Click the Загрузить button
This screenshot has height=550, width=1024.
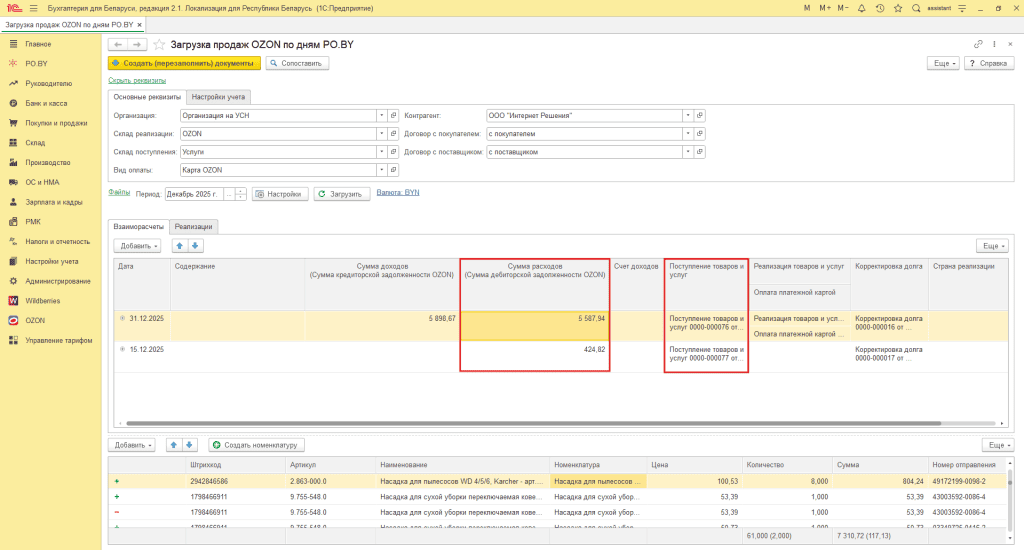342,194
